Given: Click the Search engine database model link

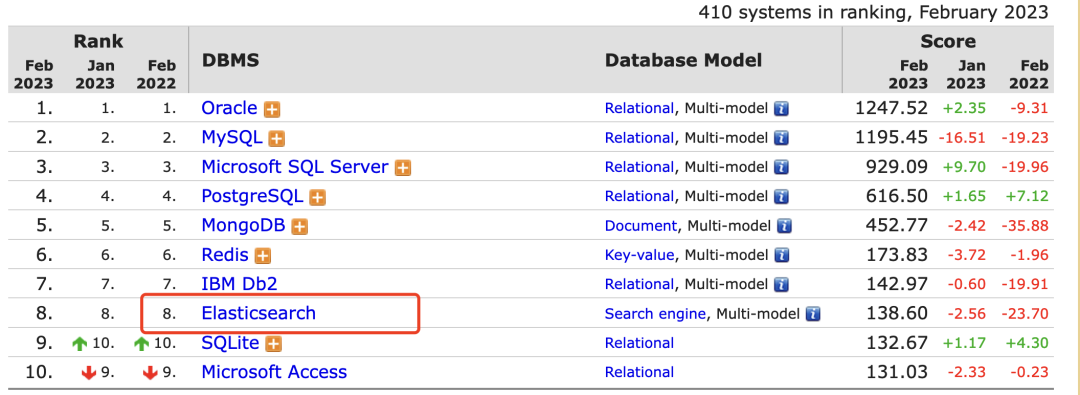Looking at the screenshot, I should [655, 314].
